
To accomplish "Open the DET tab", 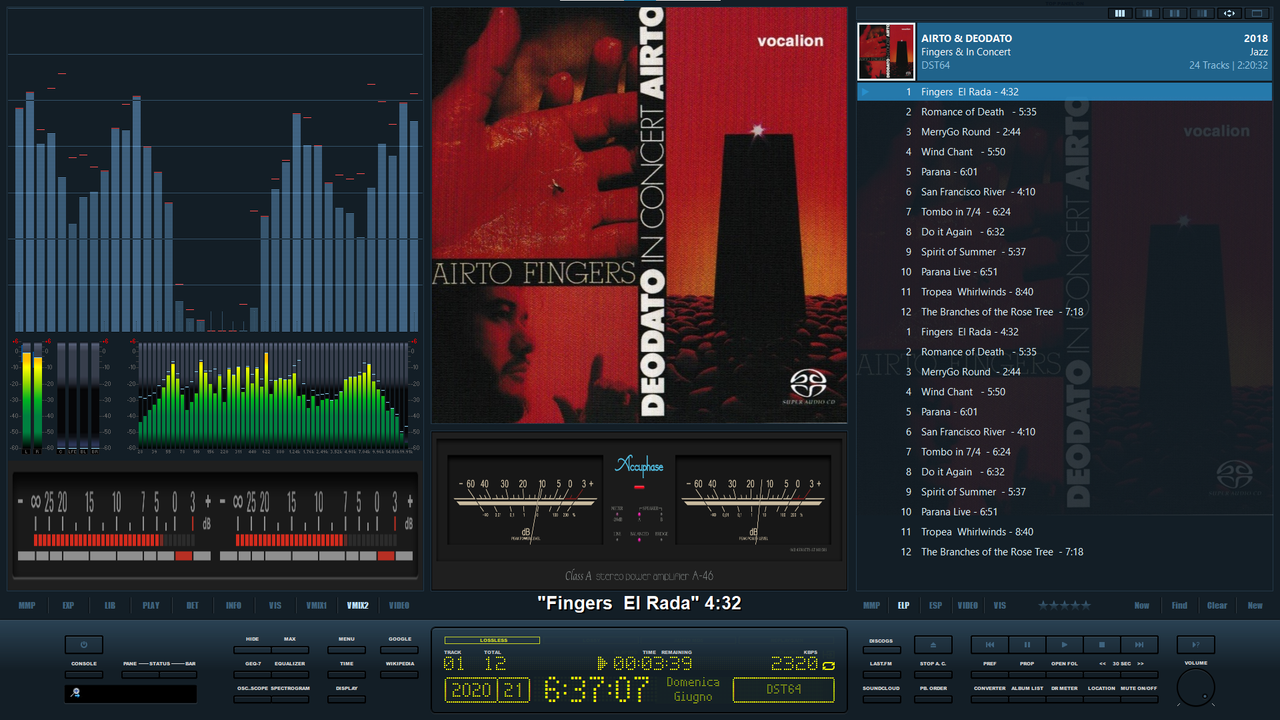I will point(192,605).
